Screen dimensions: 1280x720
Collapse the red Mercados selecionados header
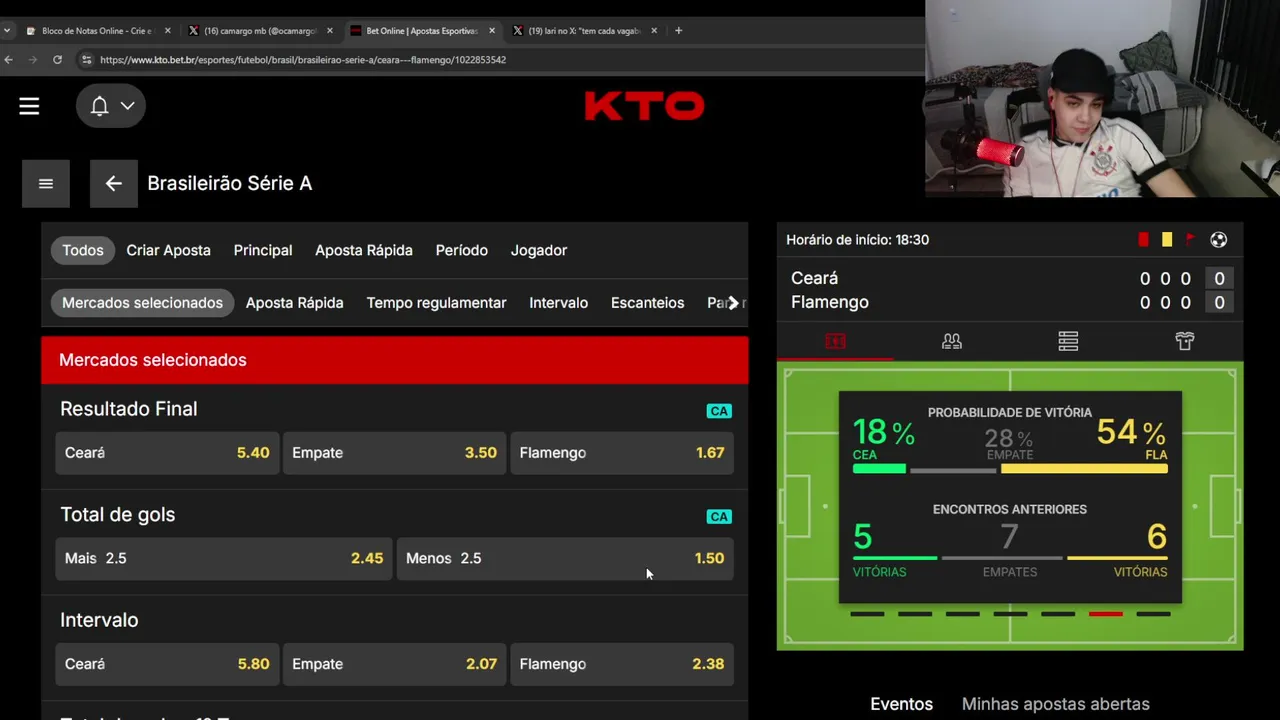394,360
